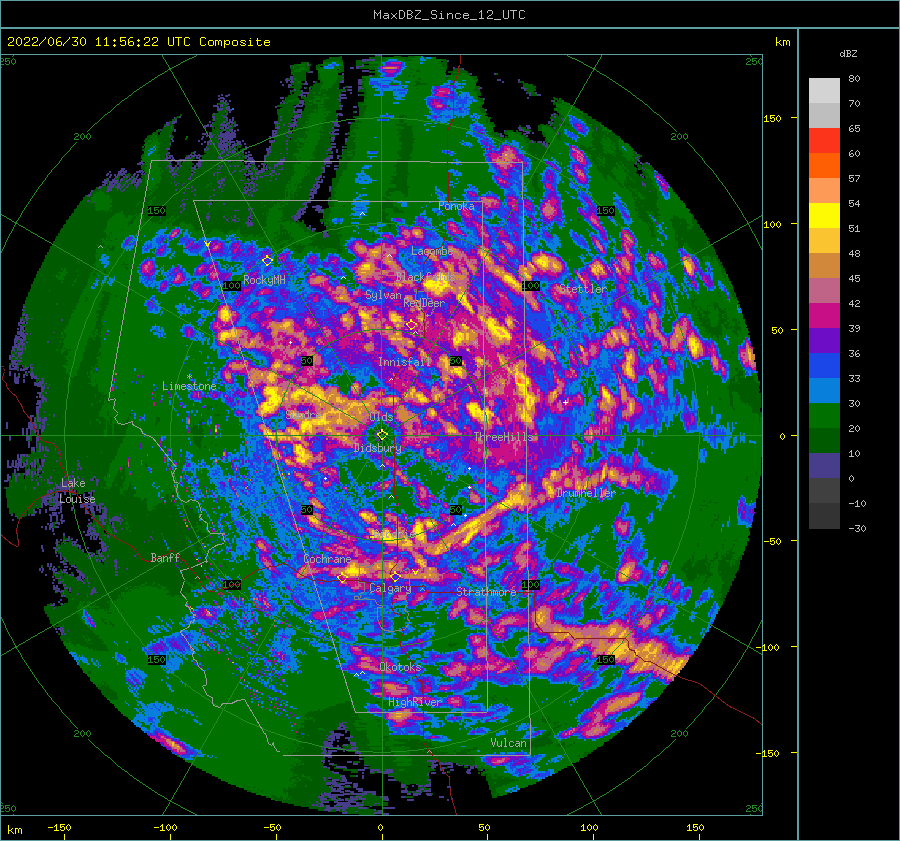
Task: Click the Drumheller map label
Action: [x=586, y=493]
